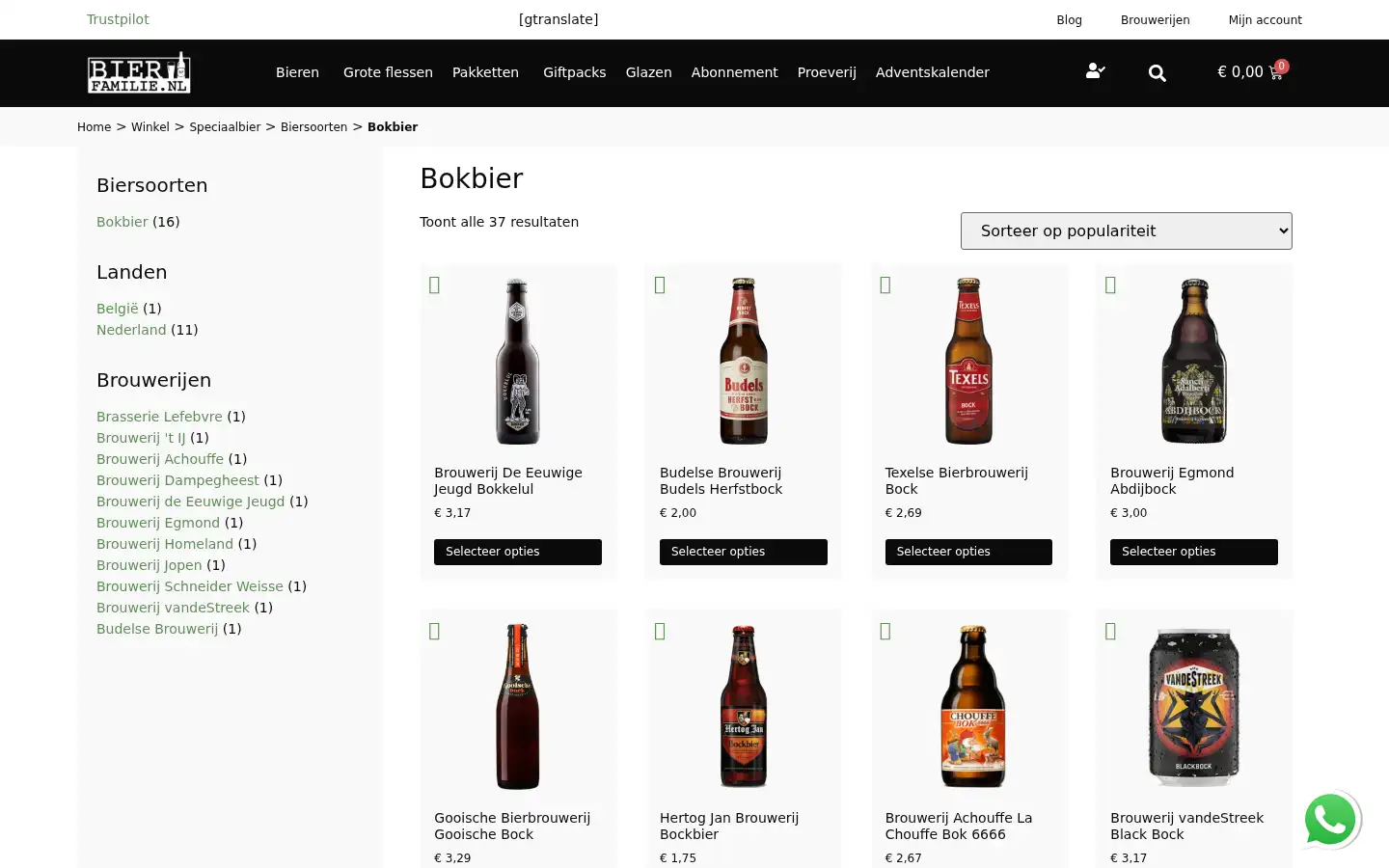
Task: Add Bokkelul to wishlist icon
Action: coord(434,285)
